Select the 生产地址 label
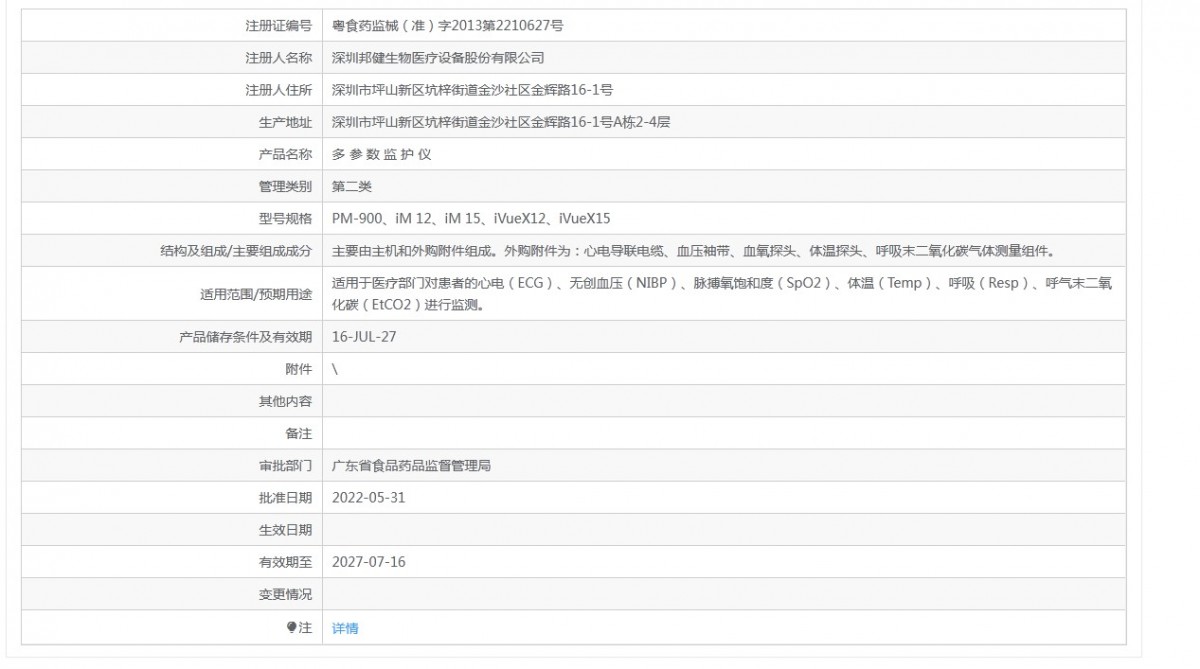 pyautogui.click(x=285, y=122)
